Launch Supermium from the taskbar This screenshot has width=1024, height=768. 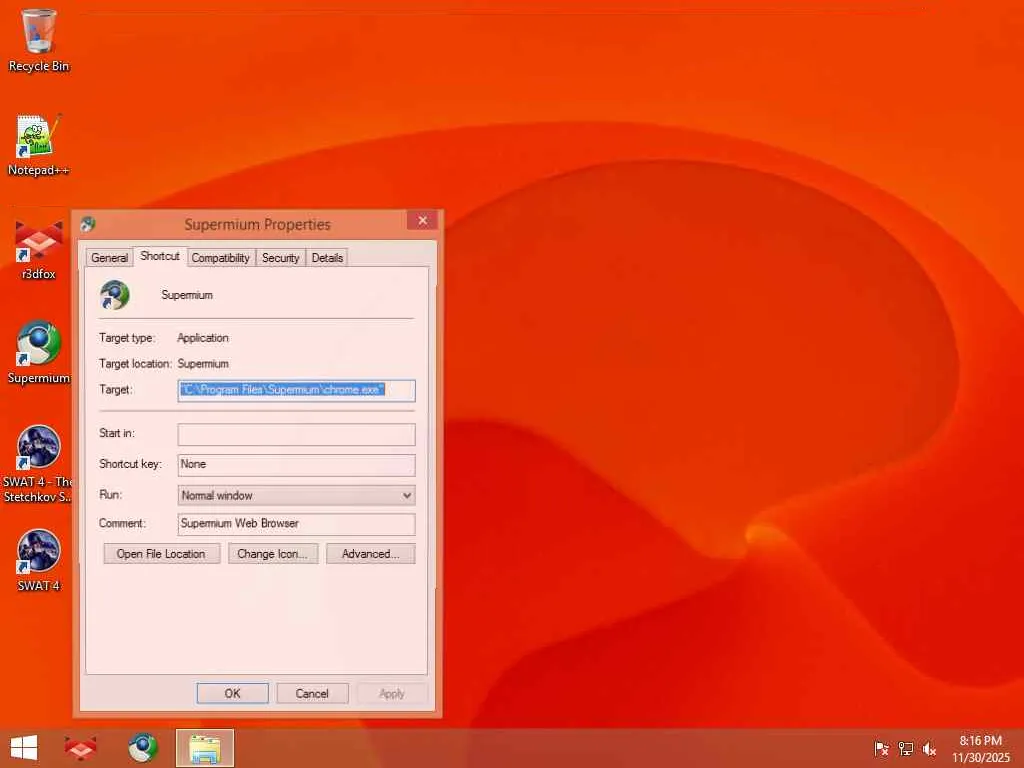pyautogui.click(x=142, y=748)
